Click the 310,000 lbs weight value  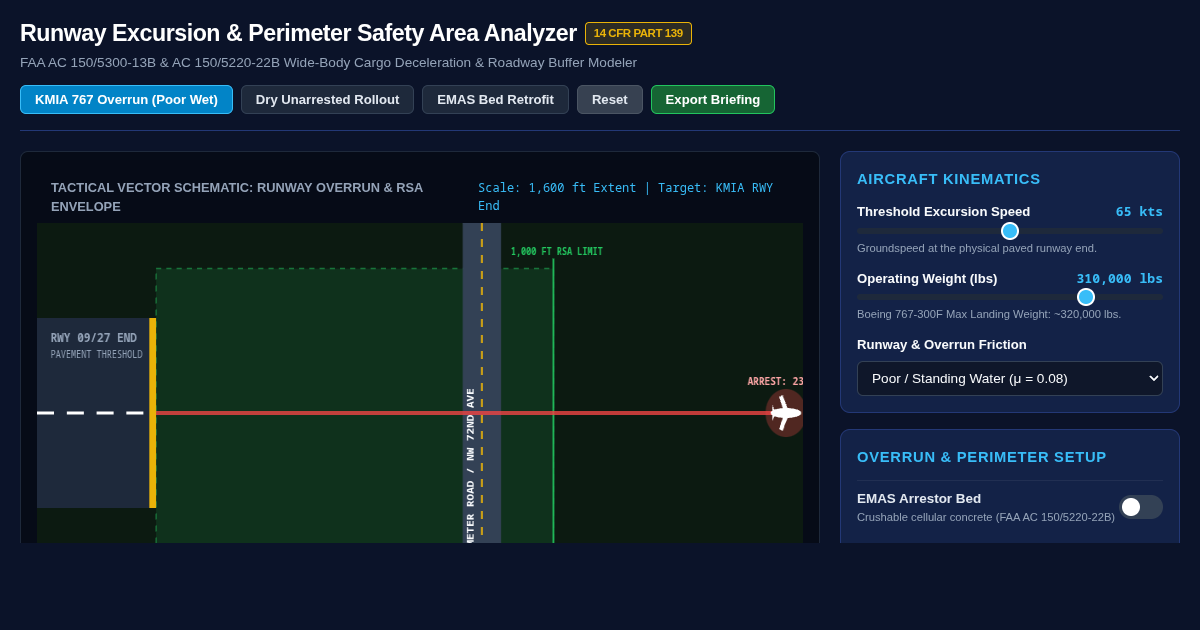1119,278
